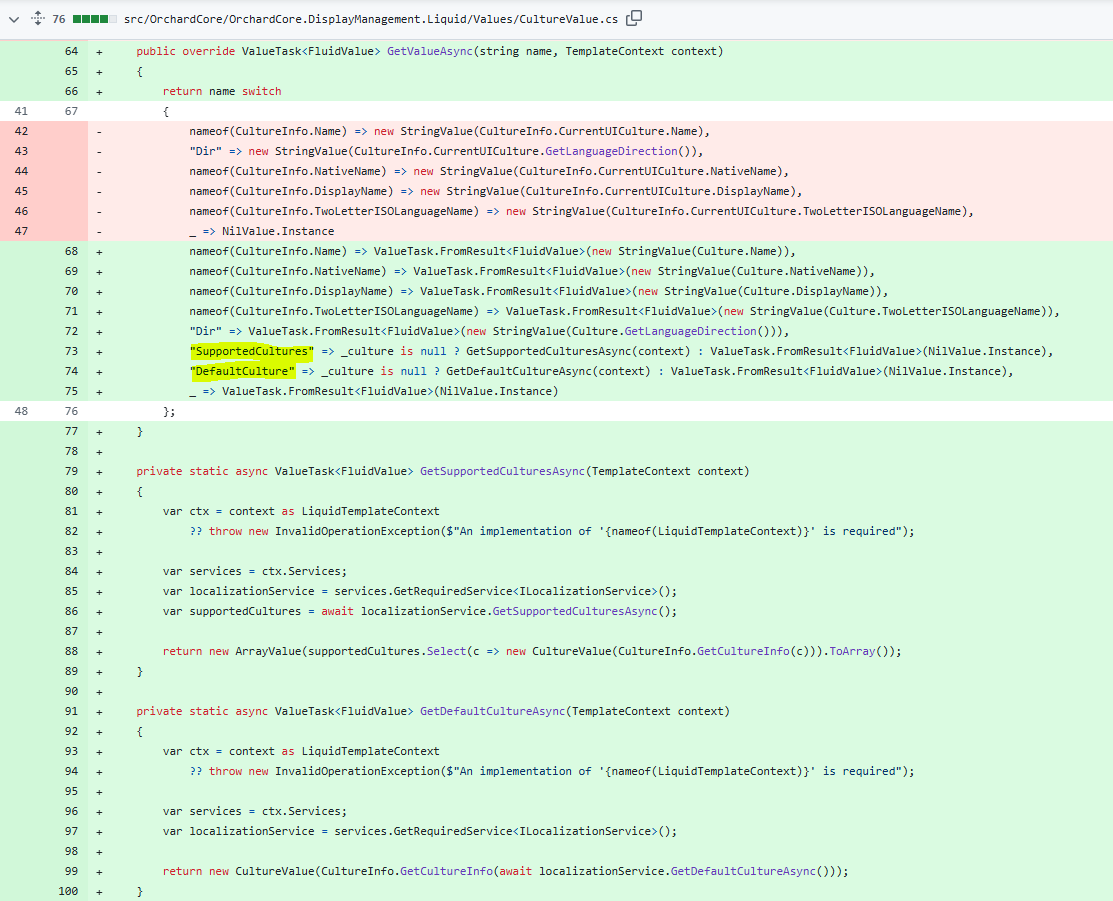This screenshot has height=901, width=1113.
Task: Select deleted line number 42
Action: pyautogui.click(x=21, y=131)
